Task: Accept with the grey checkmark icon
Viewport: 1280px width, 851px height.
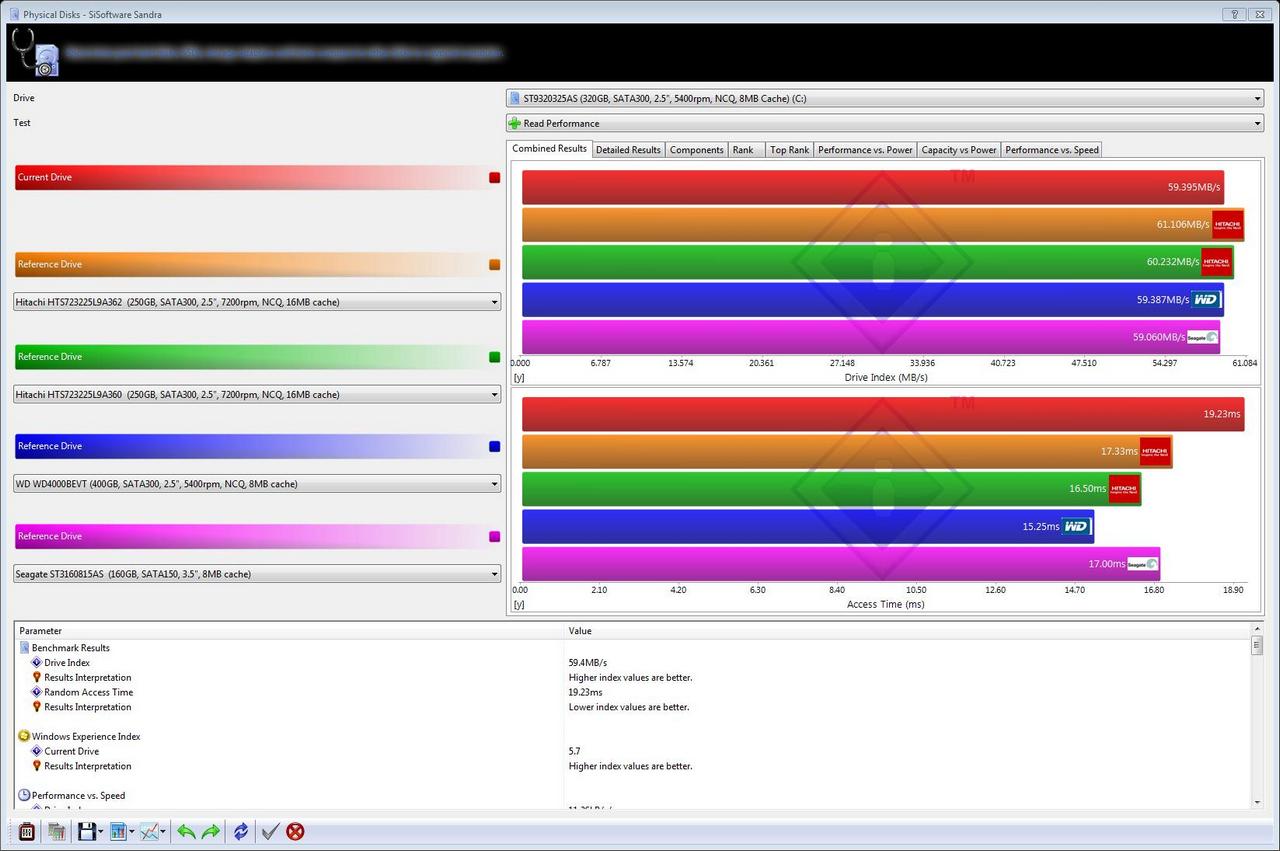Action: (269, 831)
